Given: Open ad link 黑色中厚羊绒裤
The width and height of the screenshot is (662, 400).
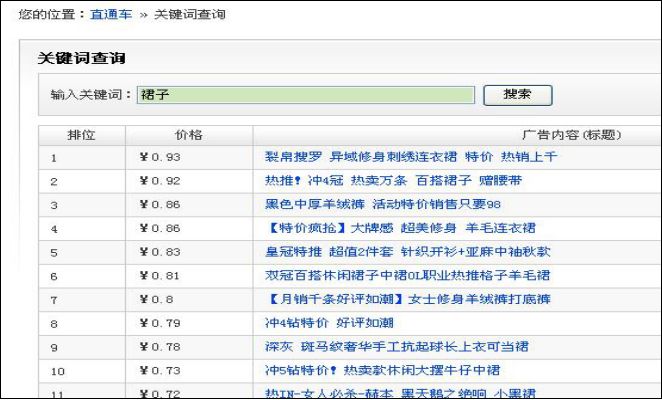Looking at the screenshot, I should pyautogui.click(x=383, y=204).
